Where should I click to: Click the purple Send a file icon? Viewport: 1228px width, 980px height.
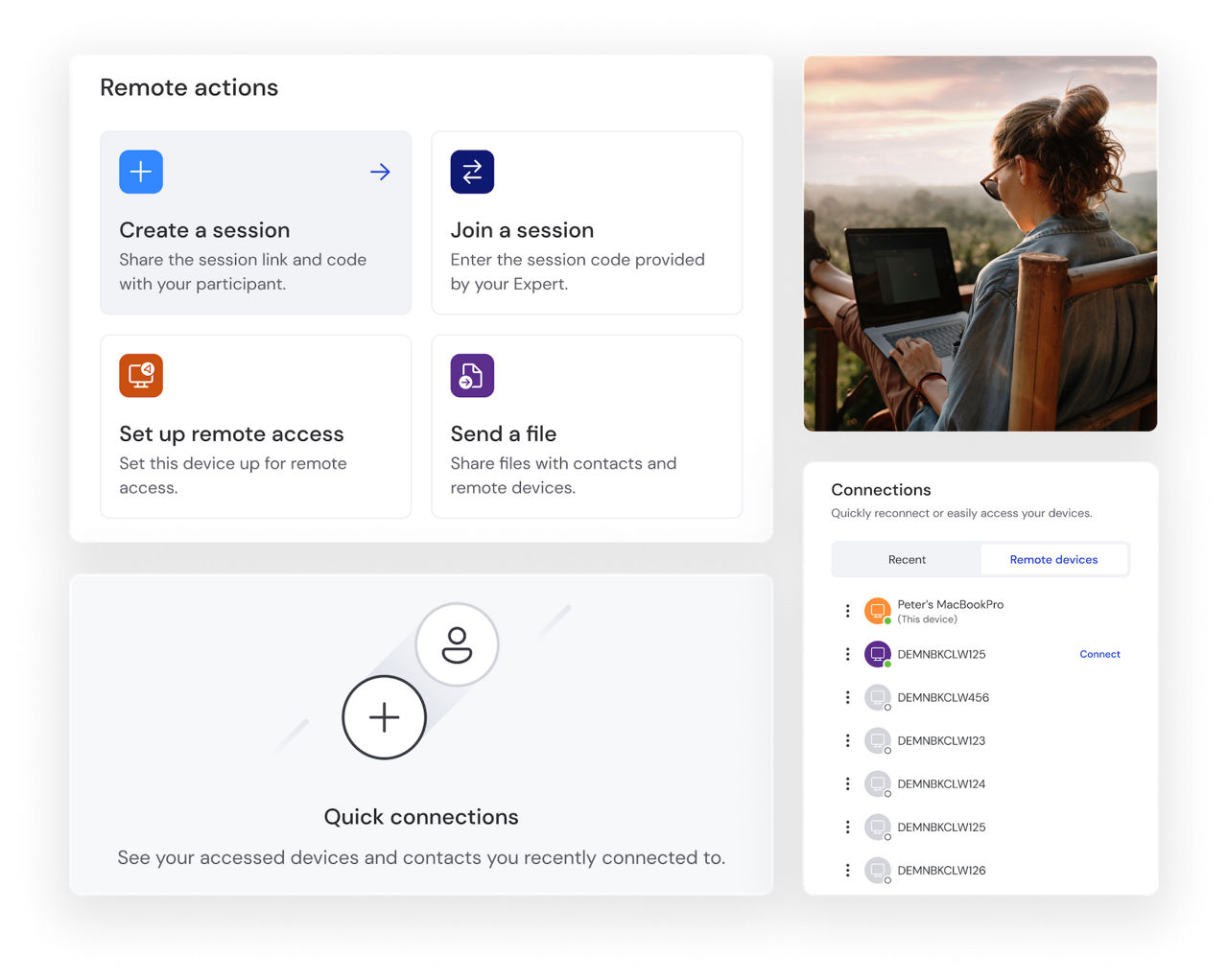click(472, 376)
